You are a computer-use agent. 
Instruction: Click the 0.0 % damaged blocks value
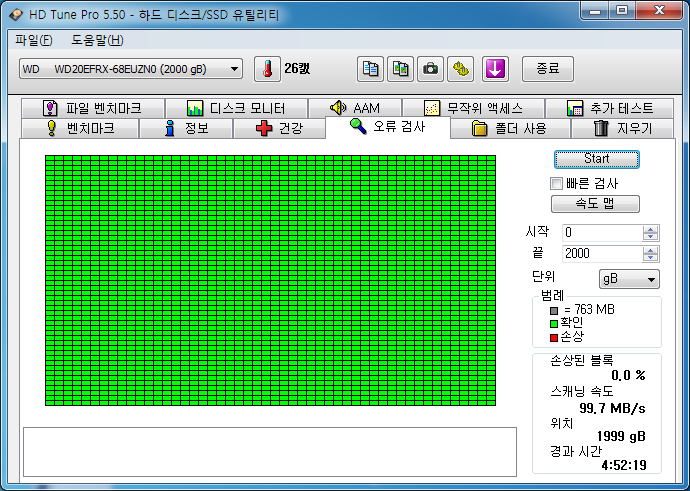coord(628,375)
